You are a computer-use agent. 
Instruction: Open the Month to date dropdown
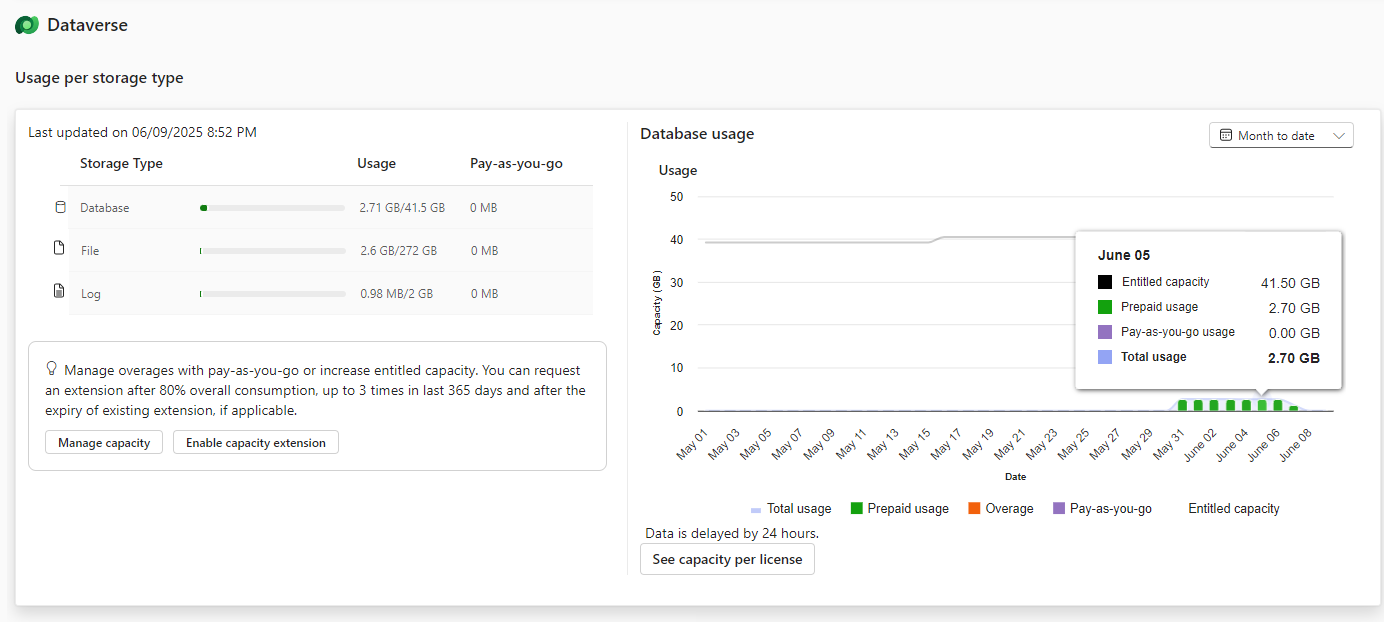pyautogui.click(x=1281, y=135)
